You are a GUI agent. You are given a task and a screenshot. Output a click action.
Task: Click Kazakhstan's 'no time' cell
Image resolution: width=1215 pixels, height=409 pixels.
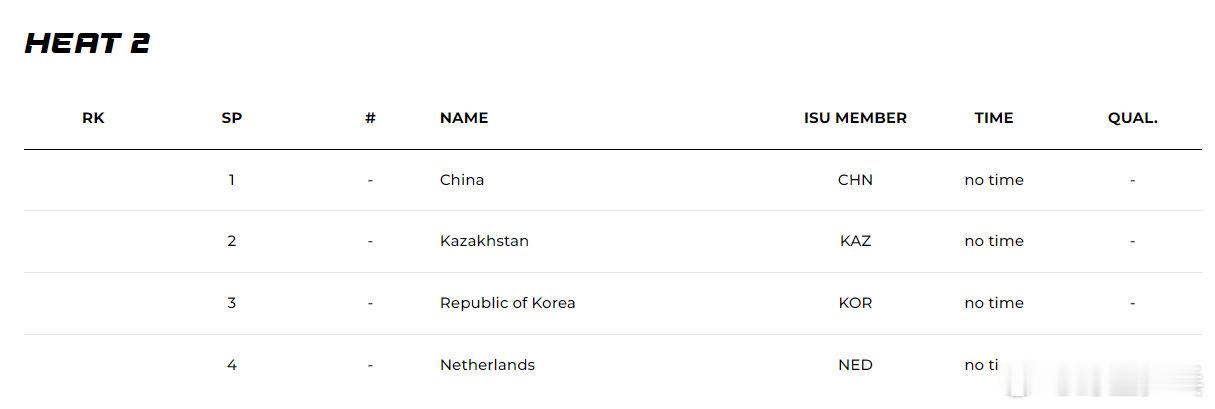point(994,241)
